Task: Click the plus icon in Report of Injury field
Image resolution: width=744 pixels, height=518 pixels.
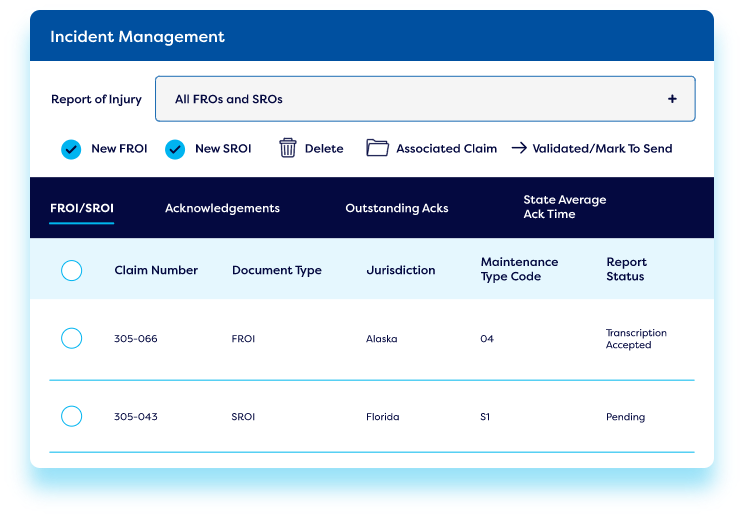Action: [672, 99]
